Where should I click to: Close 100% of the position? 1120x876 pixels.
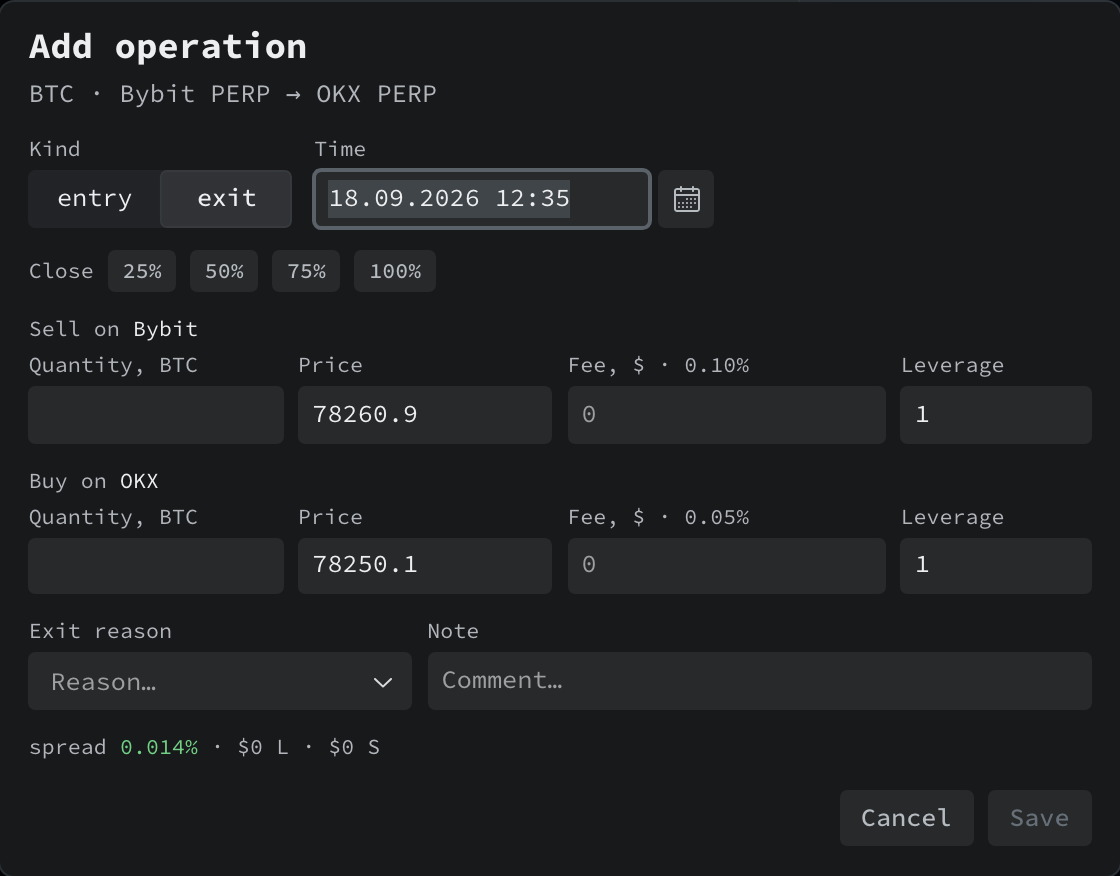[x=395, y=272]
